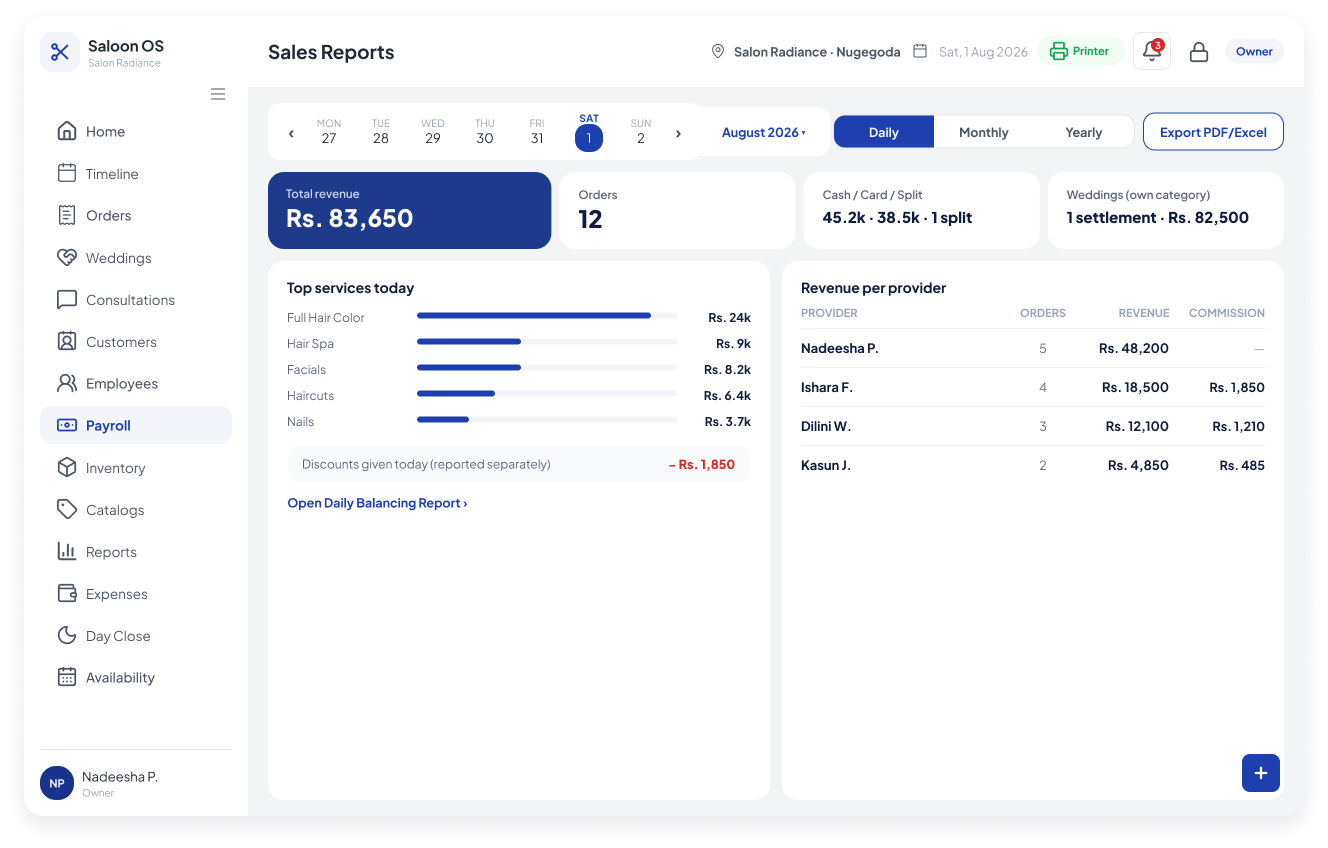The image size is (1328, 848).
Task: Click the Full Hair Color progress bar
Action: coord(547,316)
